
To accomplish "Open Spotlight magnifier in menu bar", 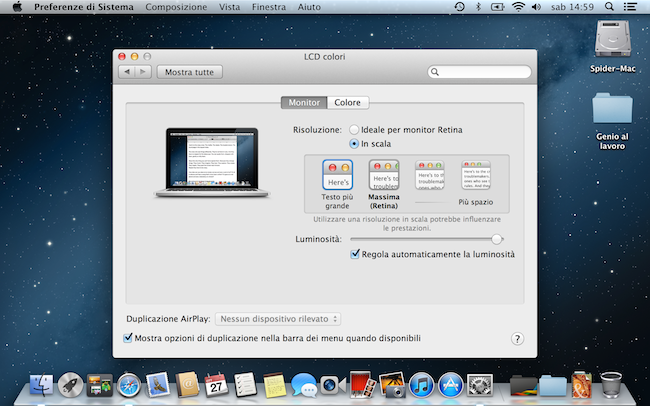I will click(x=609, y=7).
